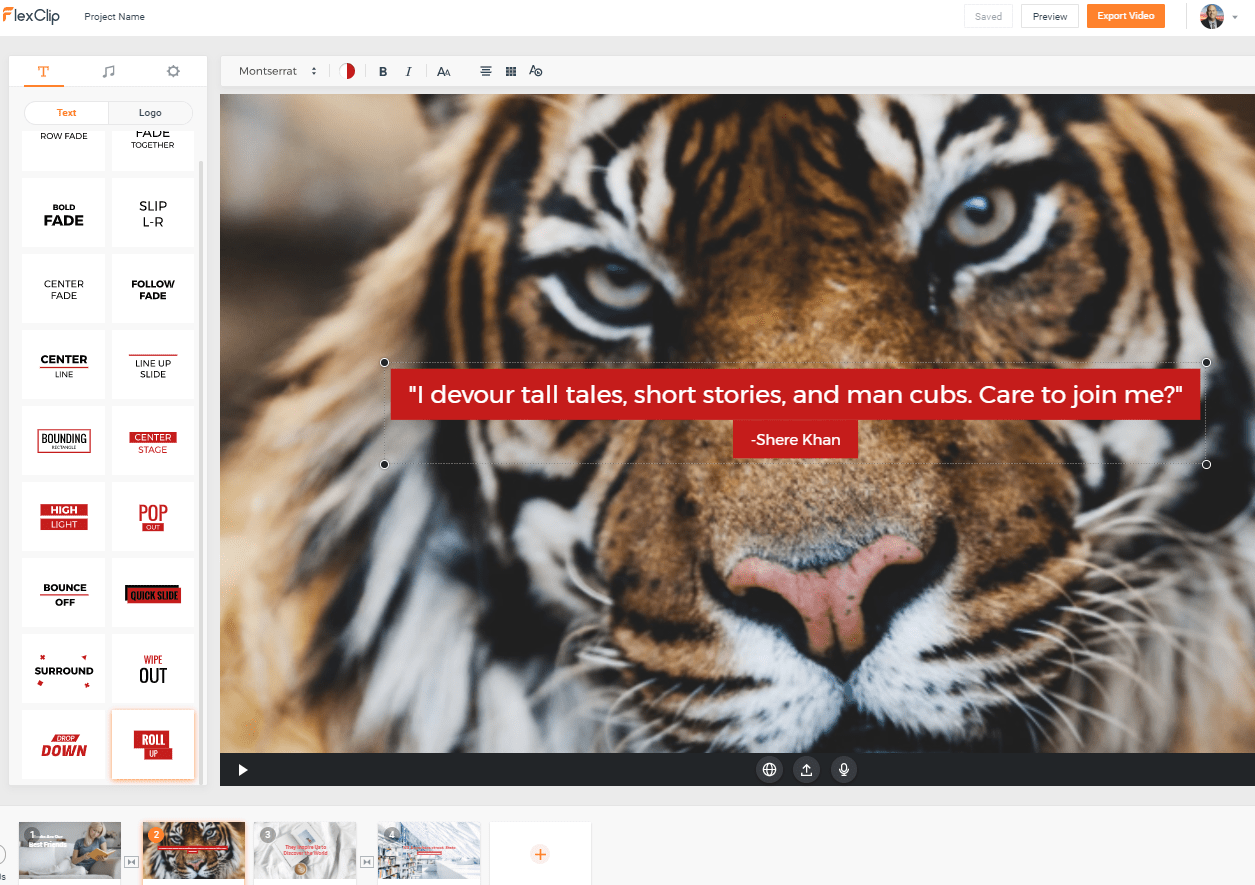
Task: Click the microphone voiceover icon
Action: 844,769
